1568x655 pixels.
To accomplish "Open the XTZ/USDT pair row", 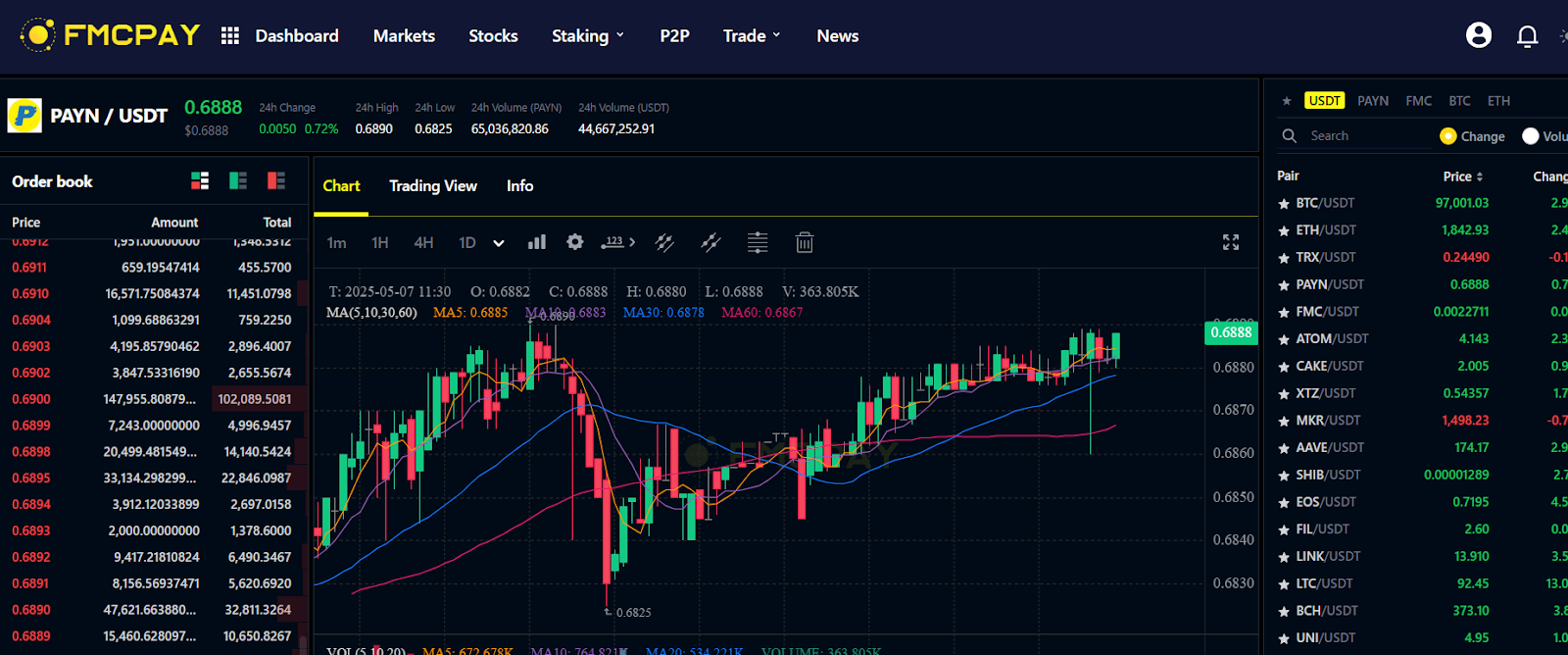I will click(x=1421, y=393).
